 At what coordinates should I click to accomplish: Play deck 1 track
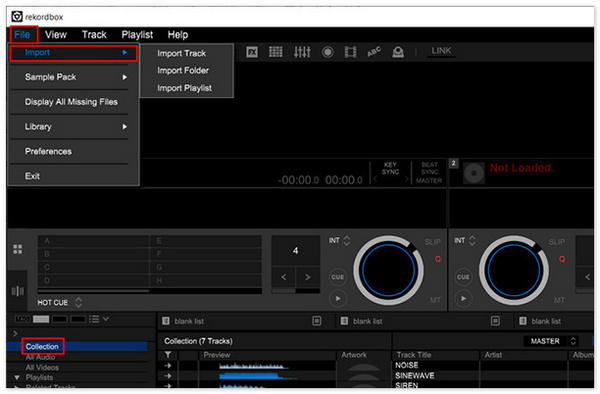(338, 299)
